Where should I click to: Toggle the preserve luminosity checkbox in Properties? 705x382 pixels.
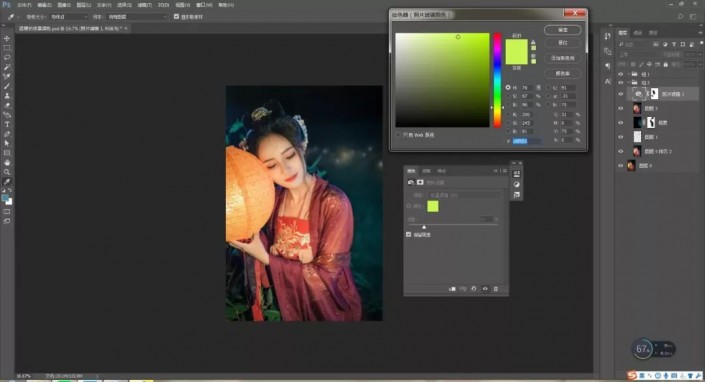(409, 235)
